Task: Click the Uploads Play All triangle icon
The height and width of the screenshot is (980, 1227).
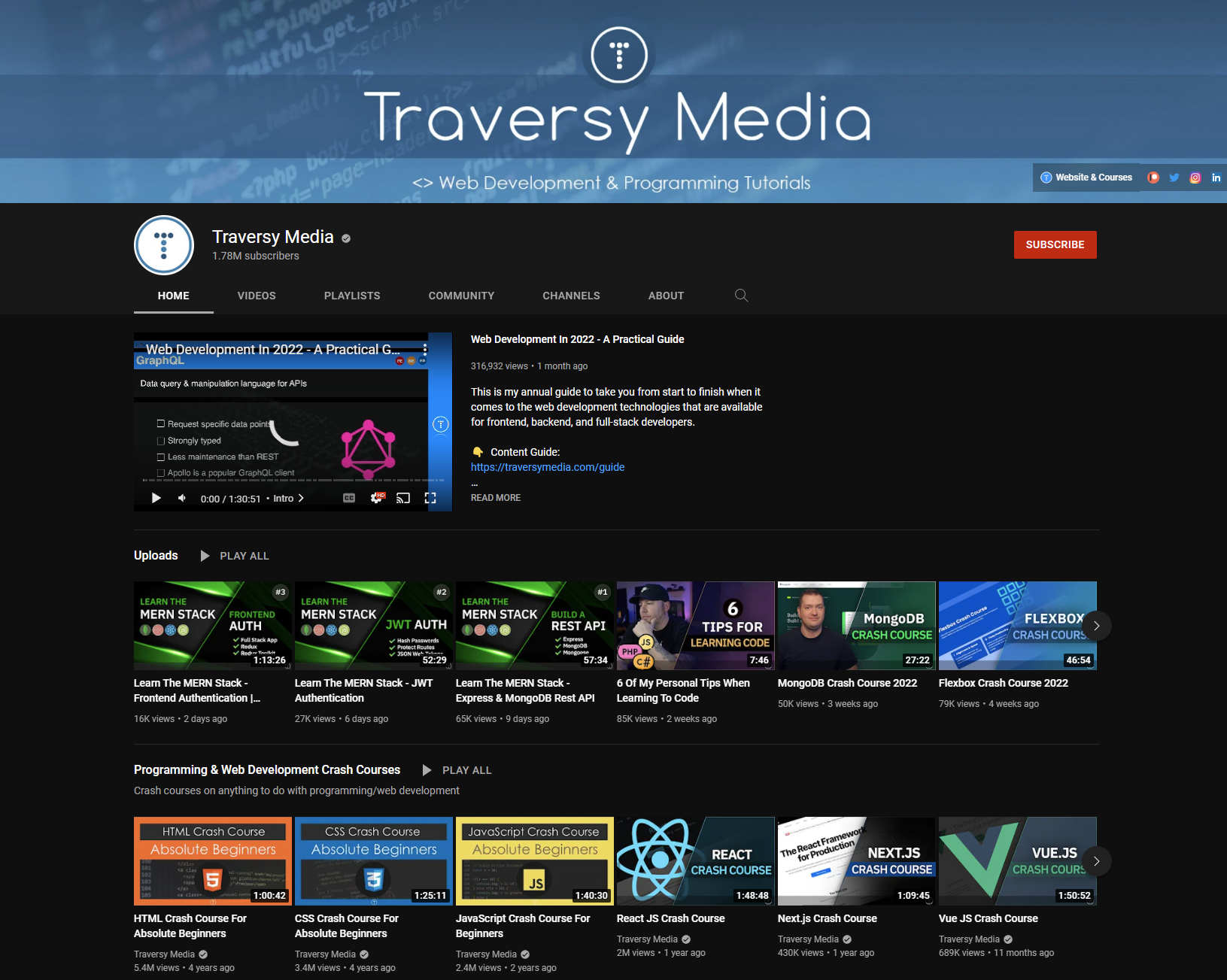Action: click(x=205, y=556)
